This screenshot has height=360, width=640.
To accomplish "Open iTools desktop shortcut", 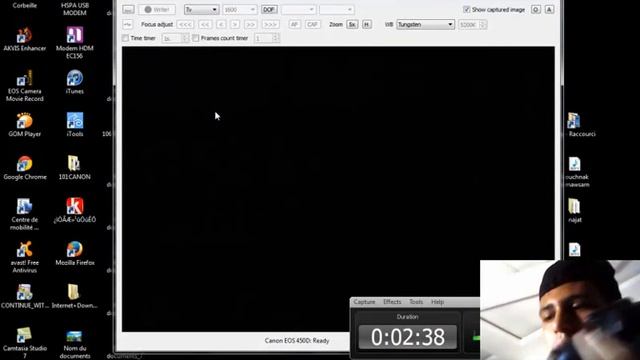I will [x=75, y=125].
